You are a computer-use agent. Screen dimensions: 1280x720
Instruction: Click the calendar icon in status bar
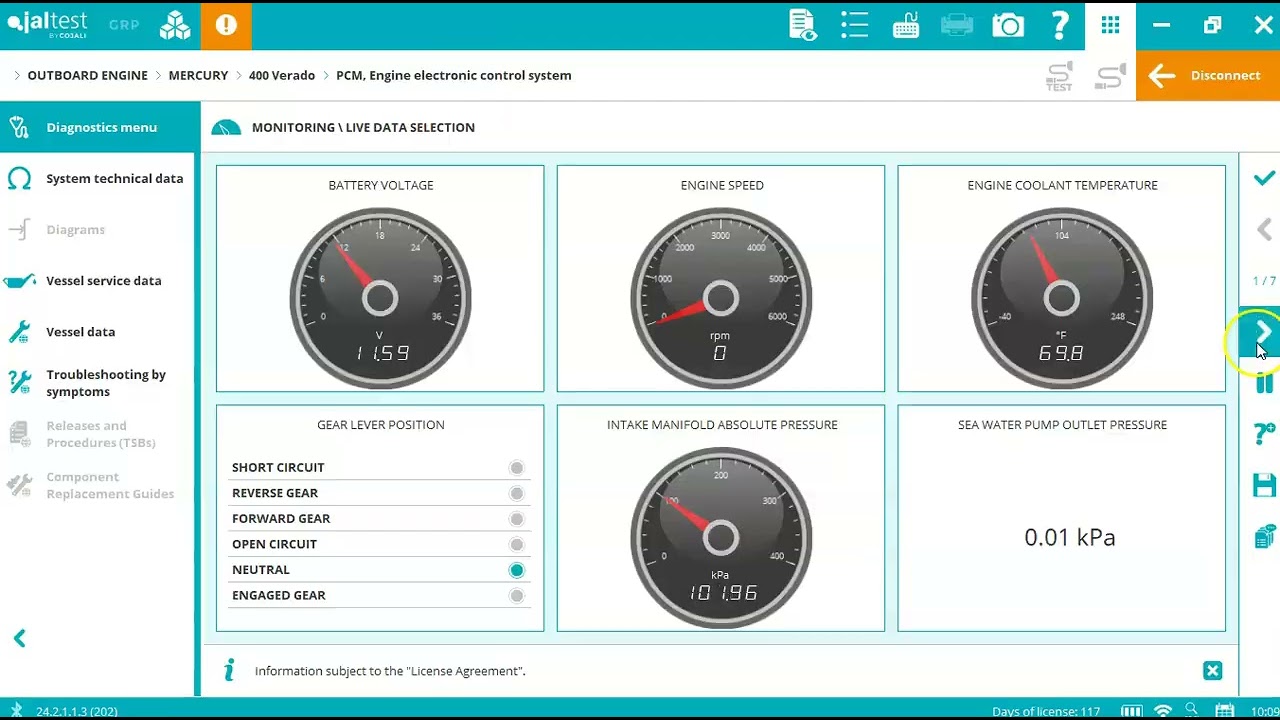point(1224,711)
